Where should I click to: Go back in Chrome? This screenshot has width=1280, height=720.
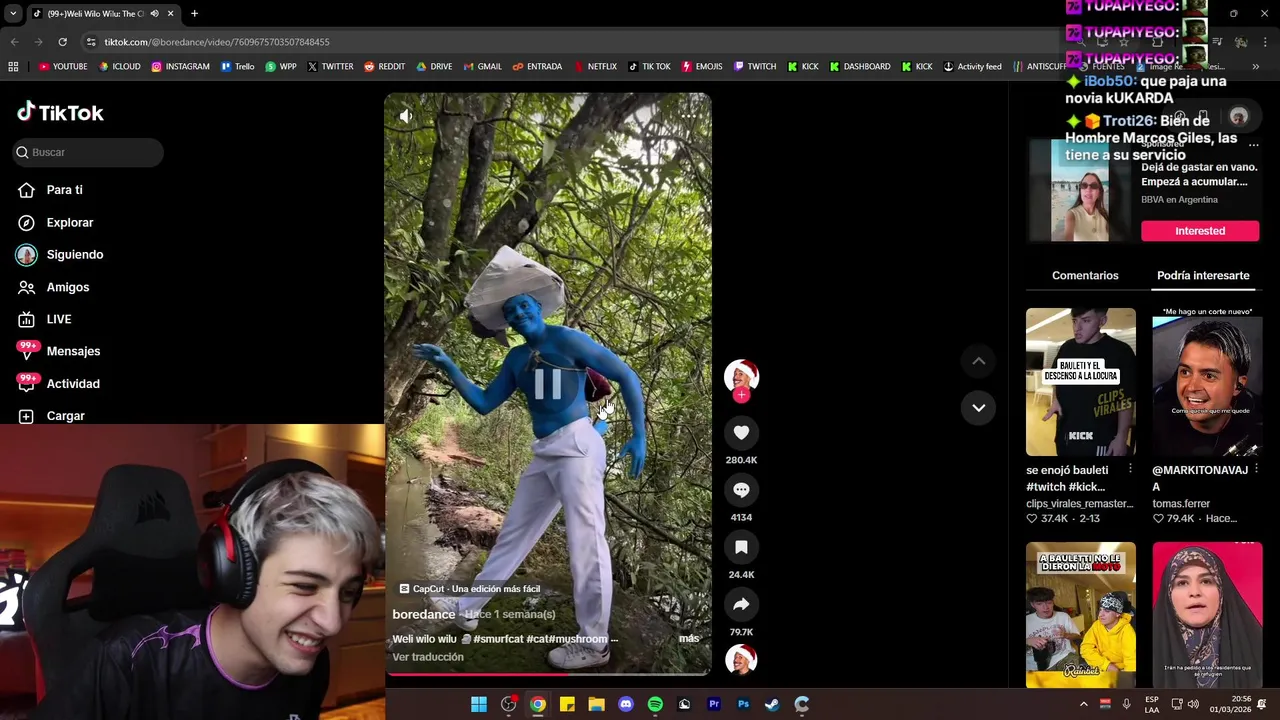tap(14, 42)
